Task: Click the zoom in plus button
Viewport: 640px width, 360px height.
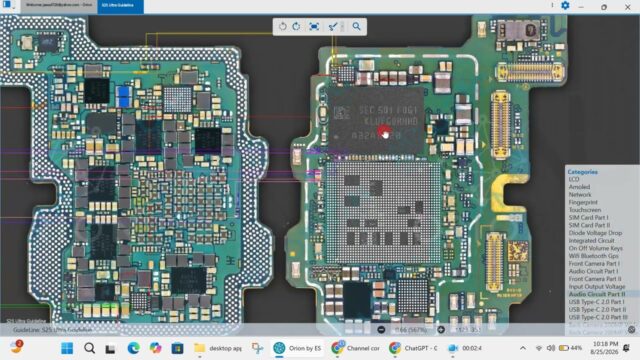Action: click(441, 329)
